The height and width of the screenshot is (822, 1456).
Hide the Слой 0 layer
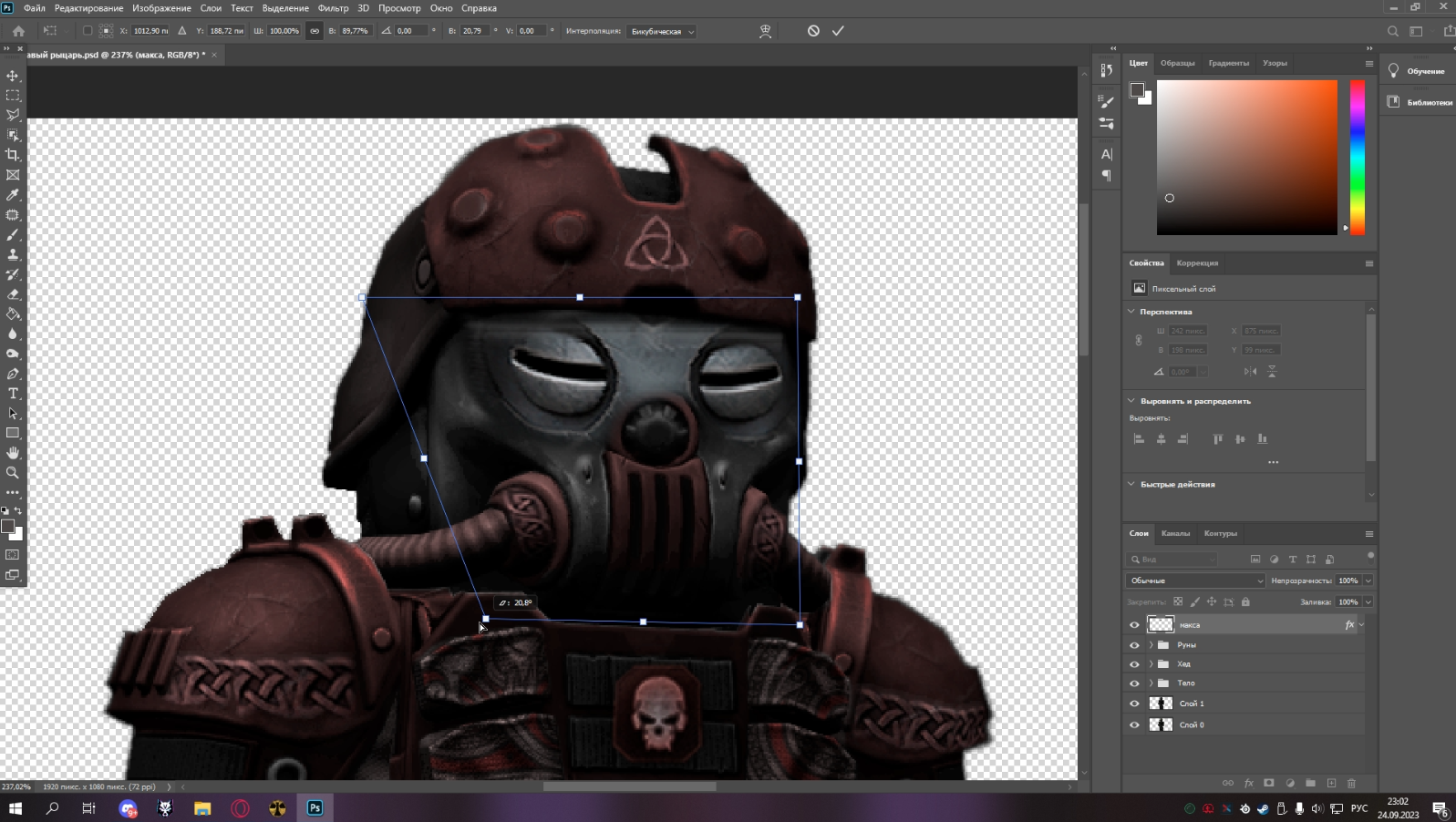[x=1134, y=725]
